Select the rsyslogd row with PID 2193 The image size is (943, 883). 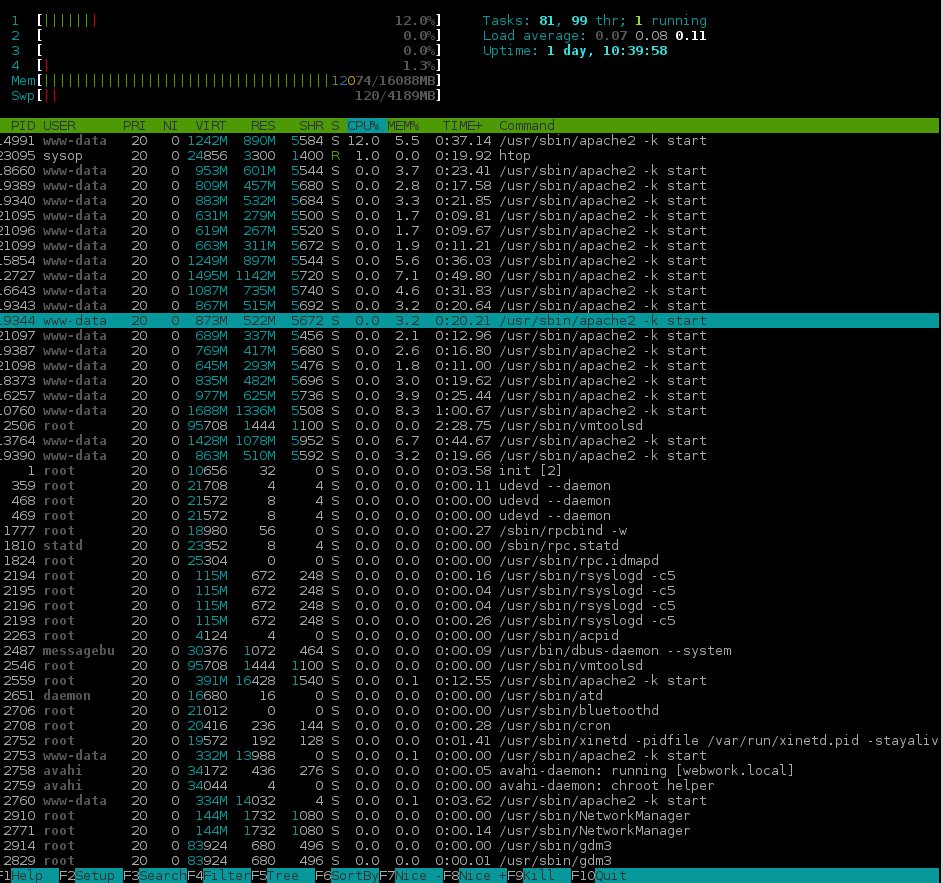tap(469, 621)
